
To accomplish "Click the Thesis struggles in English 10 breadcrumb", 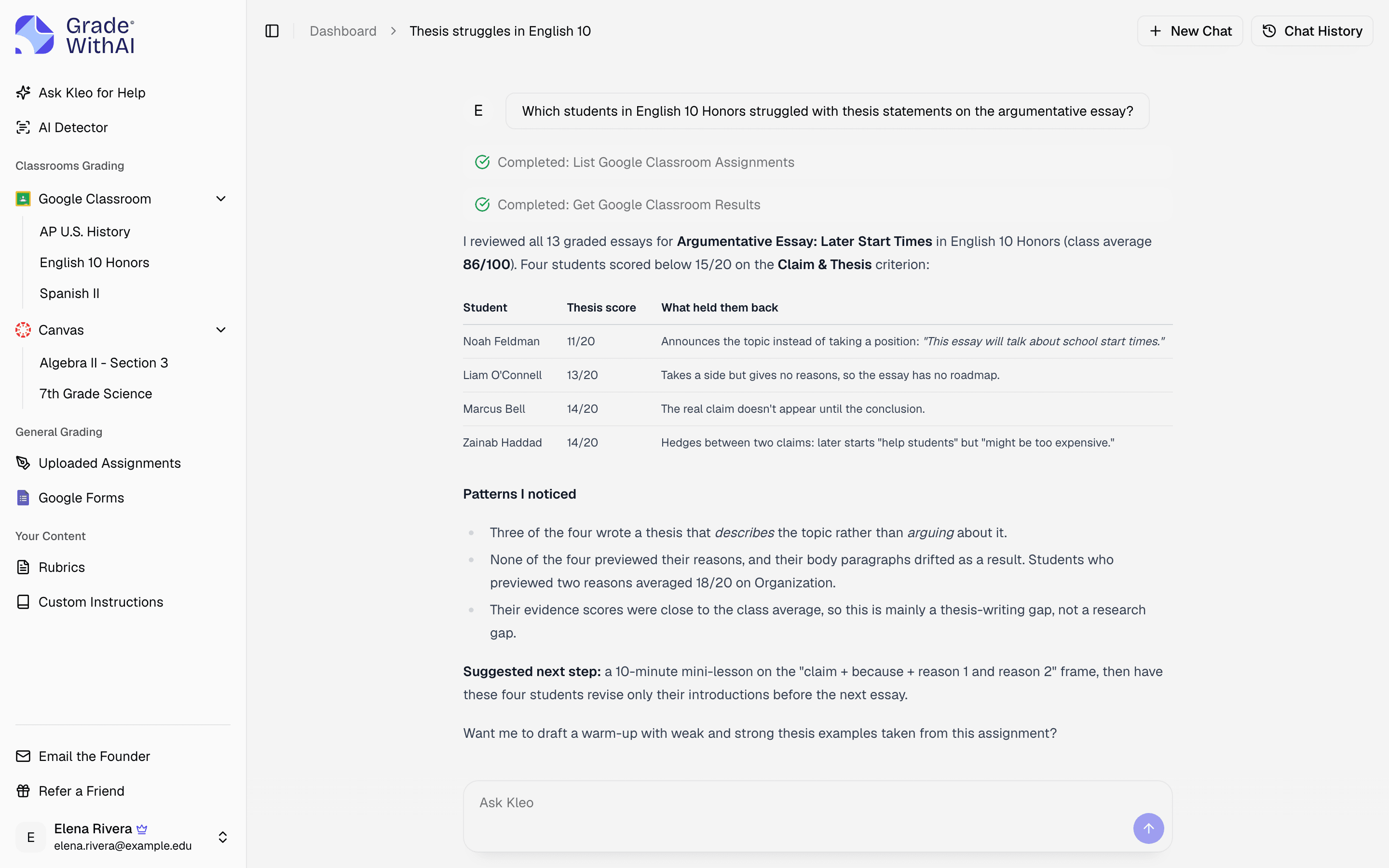I will pyautogui.click(x=500, y=31).
